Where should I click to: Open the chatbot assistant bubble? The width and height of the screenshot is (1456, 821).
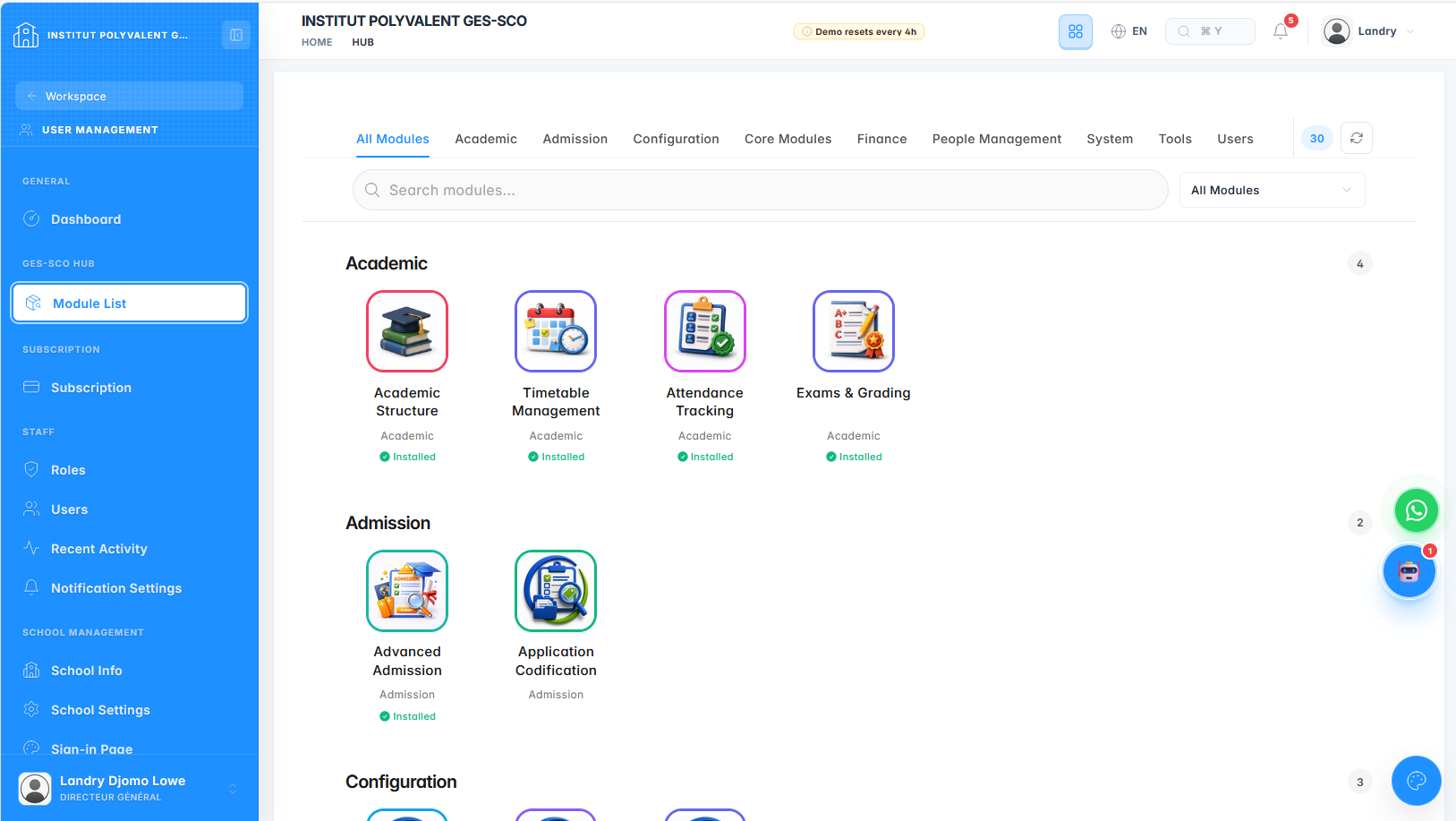[1409, 571]
